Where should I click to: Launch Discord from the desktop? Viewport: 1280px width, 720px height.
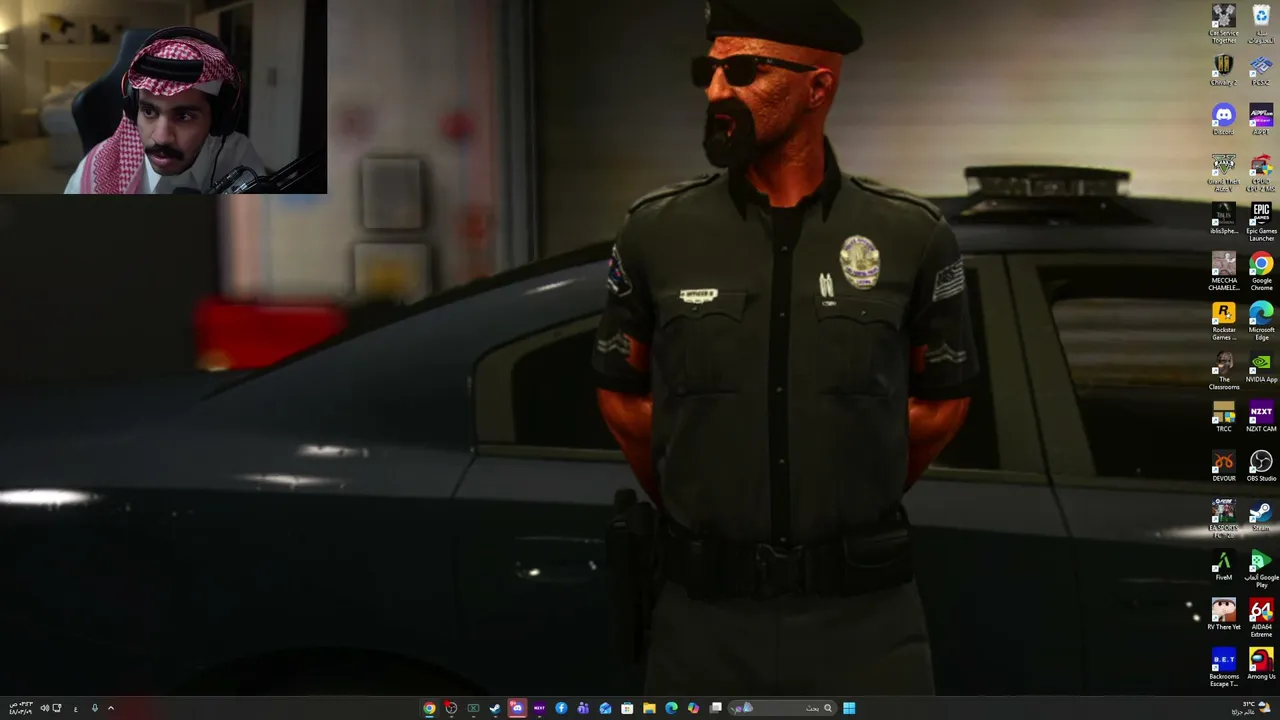(1224, 120)
